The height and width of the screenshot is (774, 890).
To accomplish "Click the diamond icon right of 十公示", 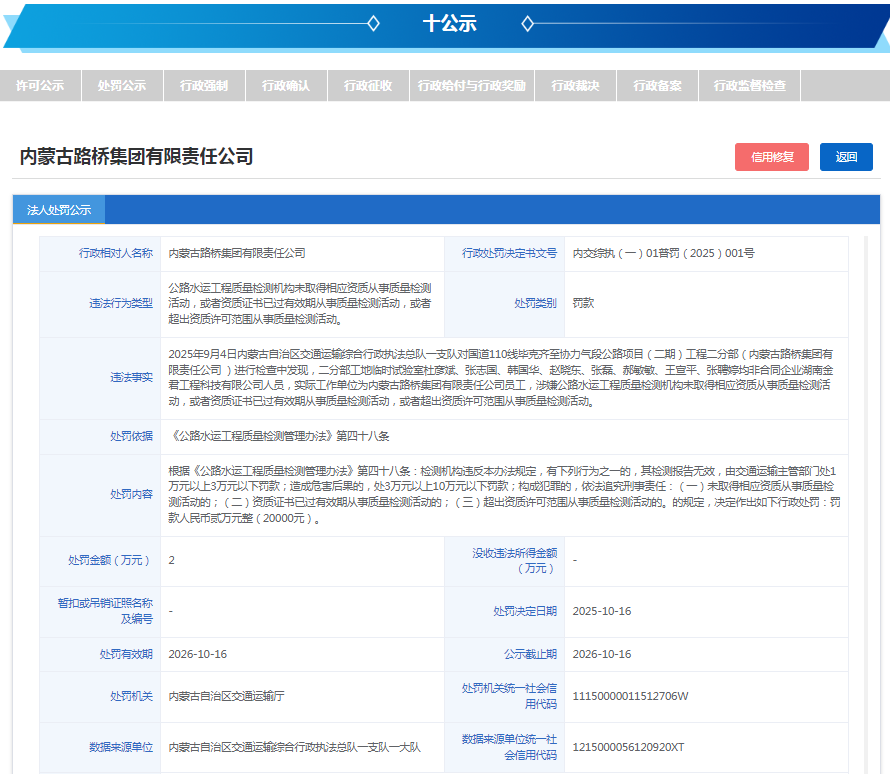I will 528,23.
